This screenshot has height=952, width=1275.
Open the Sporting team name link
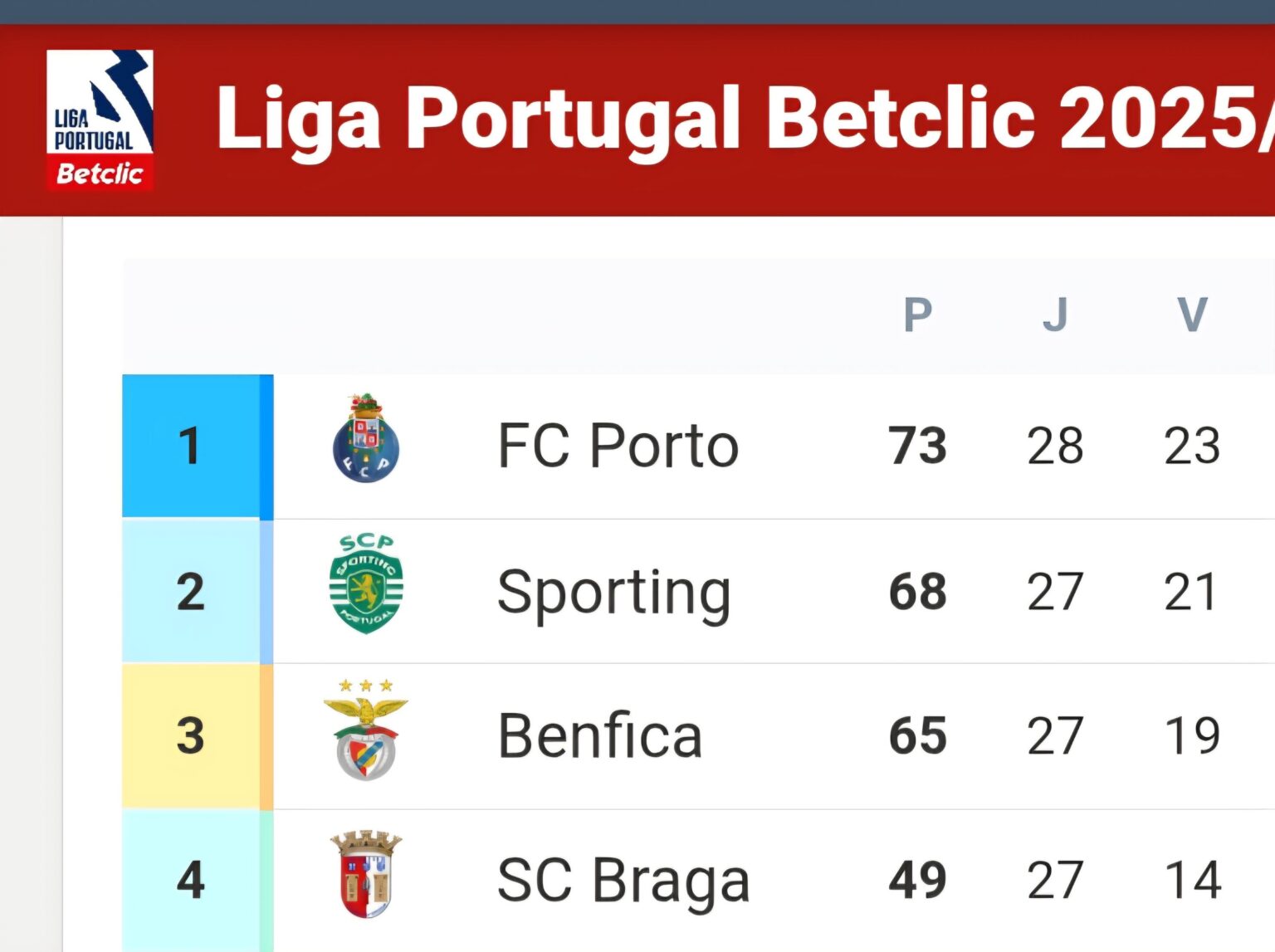pos(613,593)
